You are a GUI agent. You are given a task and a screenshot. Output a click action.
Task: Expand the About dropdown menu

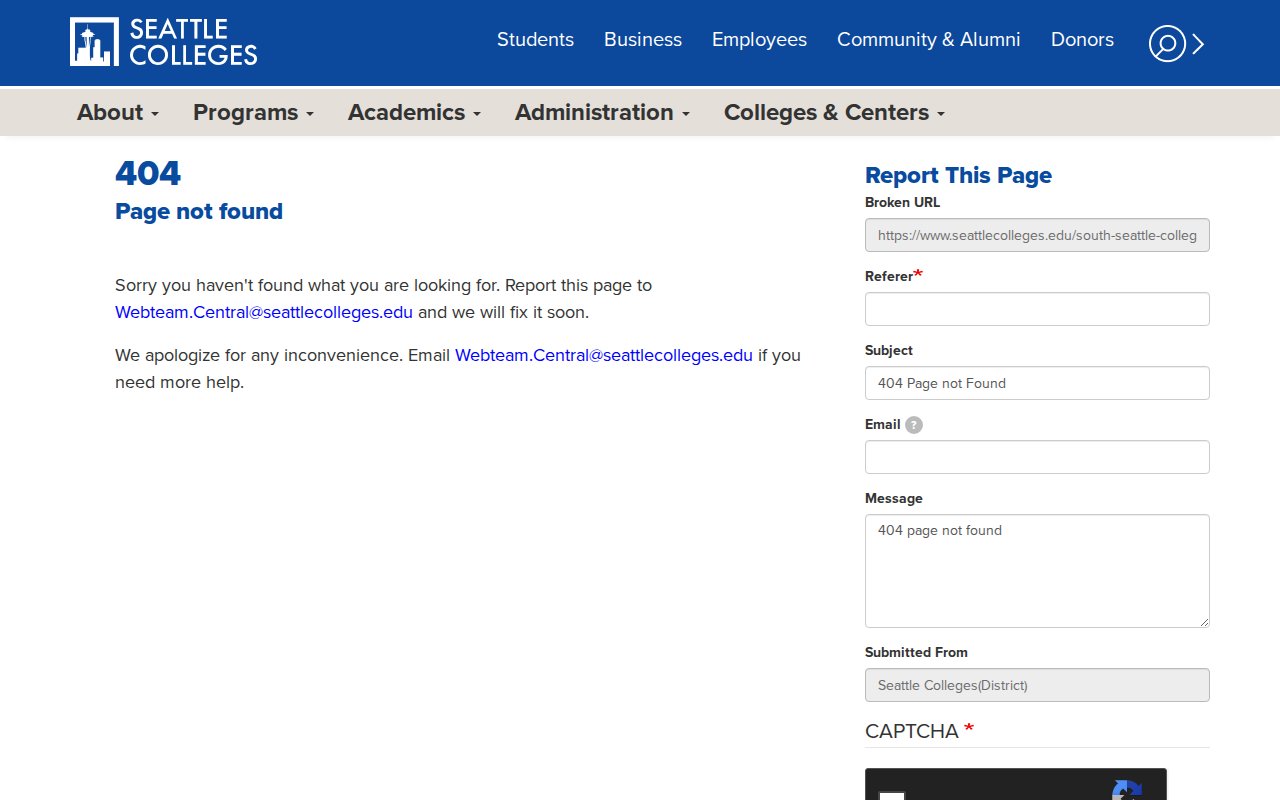coord(118,113)
